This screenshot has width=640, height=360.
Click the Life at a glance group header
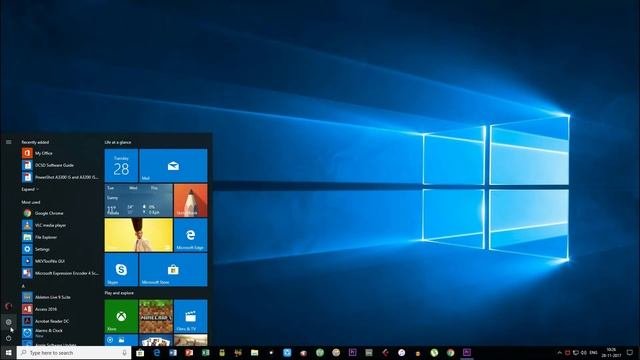click(x=118, y=142)
